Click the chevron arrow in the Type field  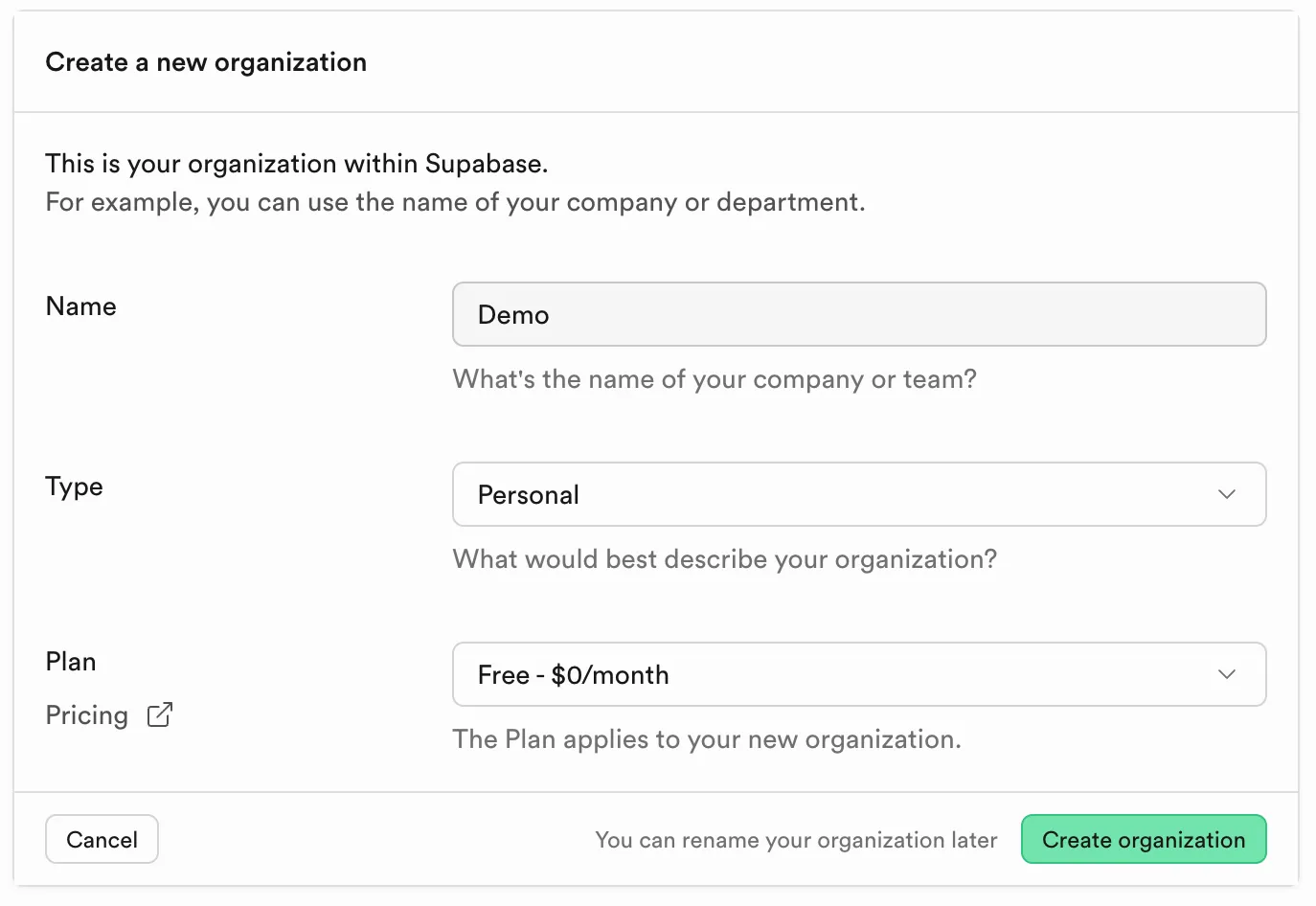tap(1226, 494)
